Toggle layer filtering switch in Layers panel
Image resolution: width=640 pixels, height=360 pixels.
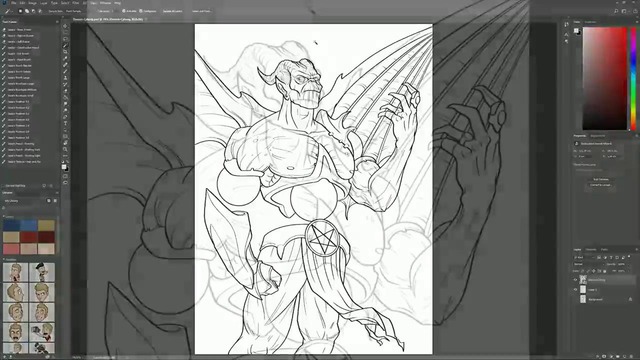(629, 256)
